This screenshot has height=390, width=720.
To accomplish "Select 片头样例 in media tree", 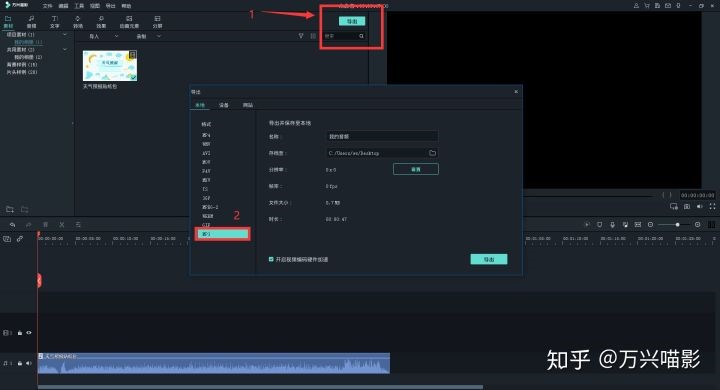I will (x=22, y=72).
